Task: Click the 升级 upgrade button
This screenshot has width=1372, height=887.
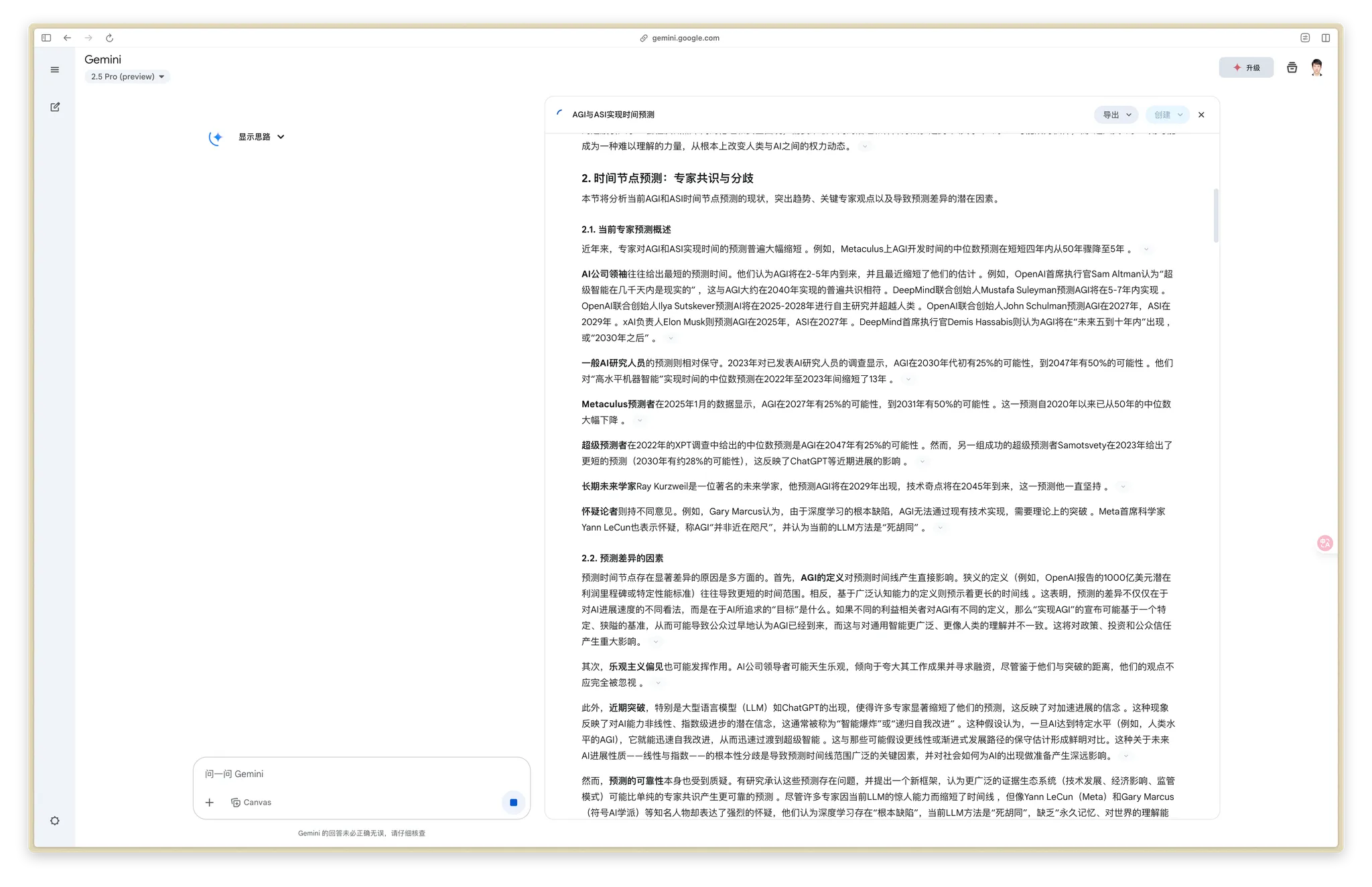Action: 1246,68
